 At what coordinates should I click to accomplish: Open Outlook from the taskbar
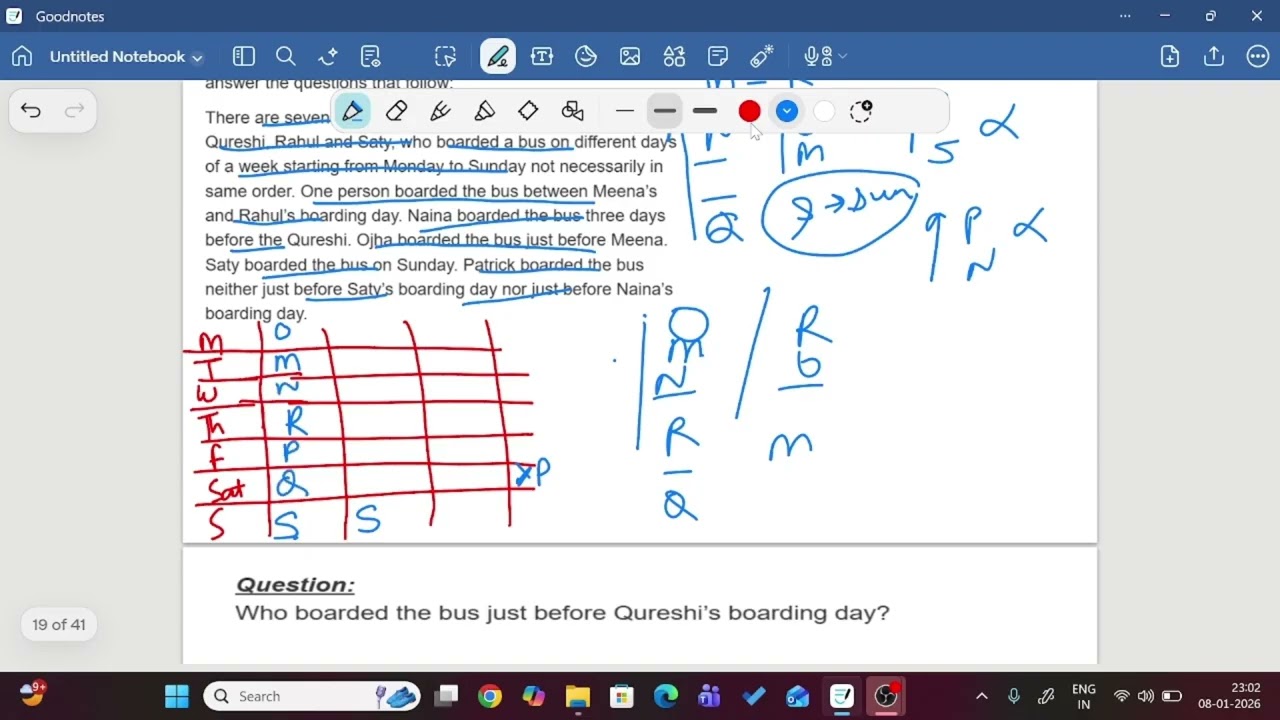(x=798, y=696)
